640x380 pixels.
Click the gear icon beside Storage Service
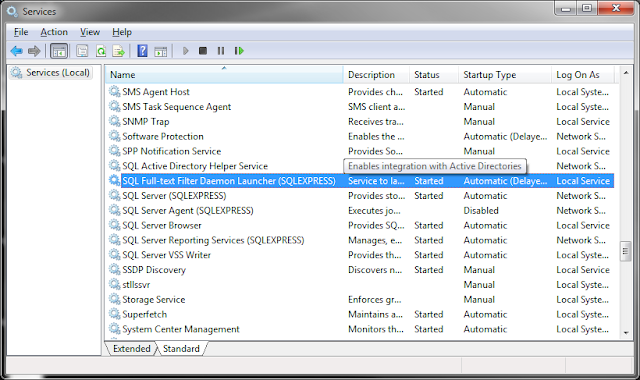pos(114,299)
